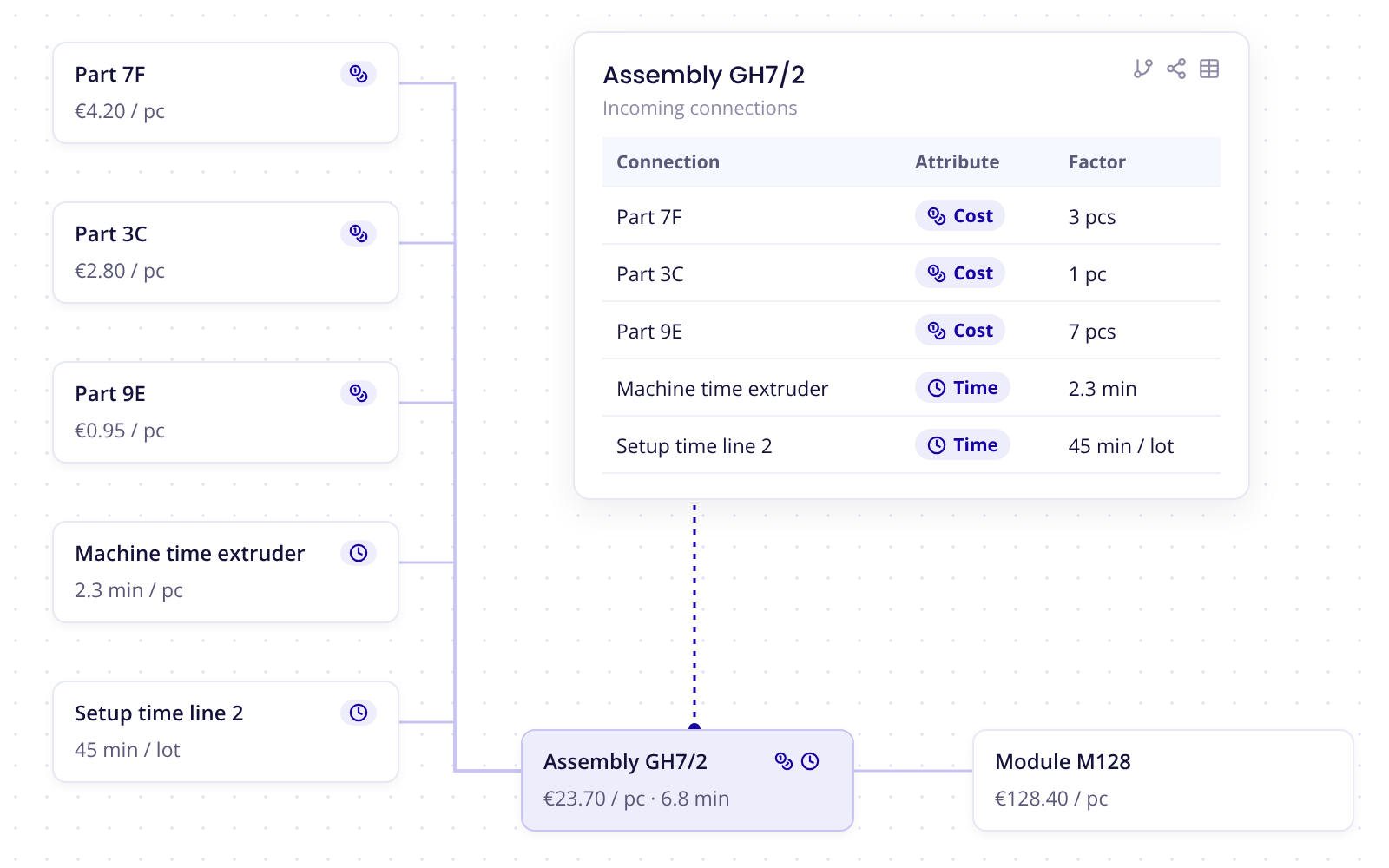Click the Connection column header
This screenshot has width=1389, height=868.
tap(668, 162)
